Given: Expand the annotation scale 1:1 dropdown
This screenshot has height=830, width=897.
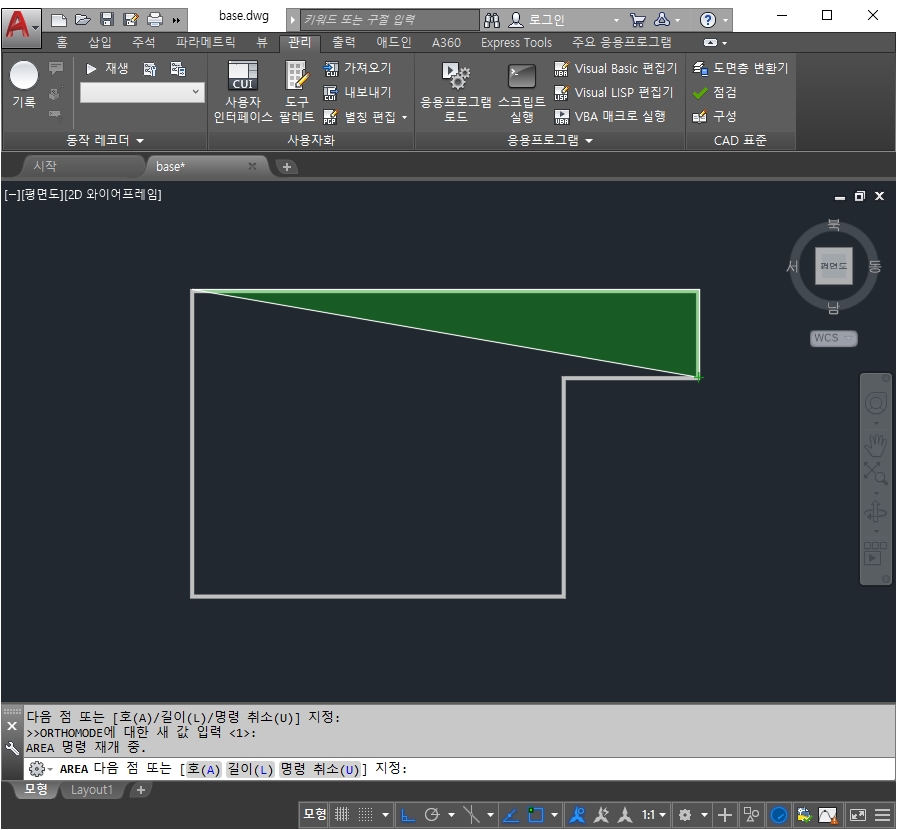Looking at the screenshot, I should click(660, 815).
